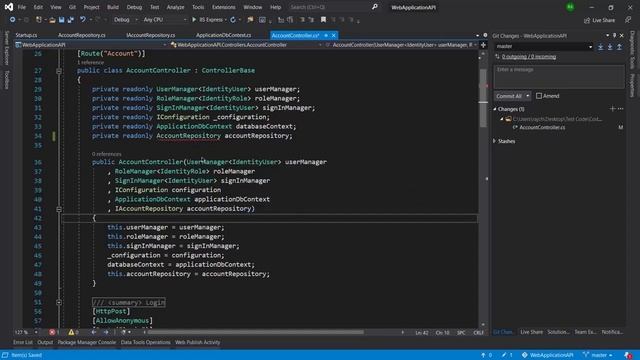Click the account avatar icon in title bar
Screen dimensions: 640x360
coord(570,7)
